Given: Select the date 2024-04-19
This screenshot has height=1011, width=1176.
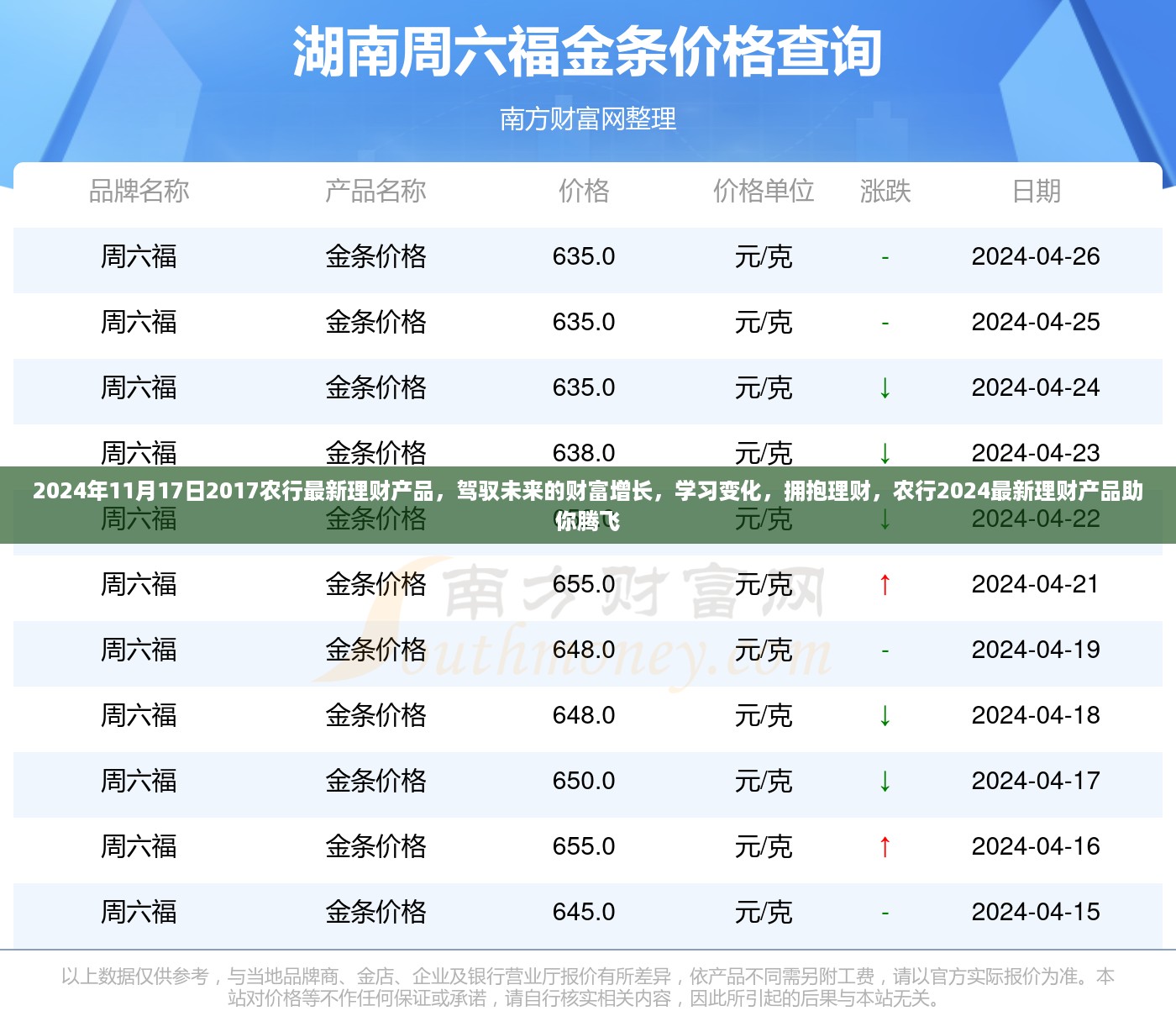Looking at the screenshot, I should pyautogui.click(x=1036, y=650).
